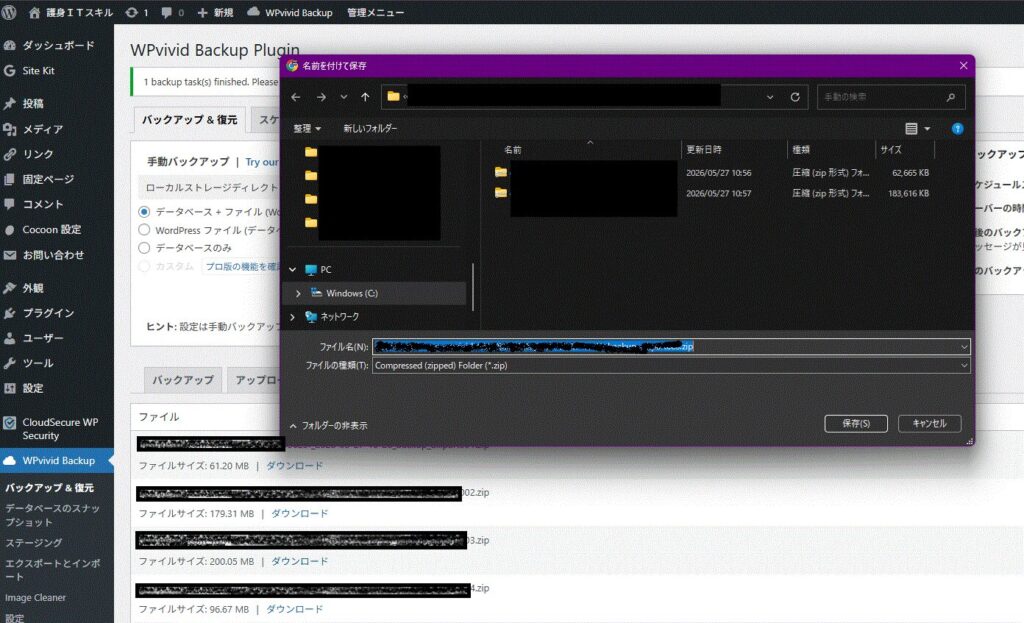Download the 61.20 MB backup file
The height and width of the screenshot is (623, 1024).
coord(294,466)
